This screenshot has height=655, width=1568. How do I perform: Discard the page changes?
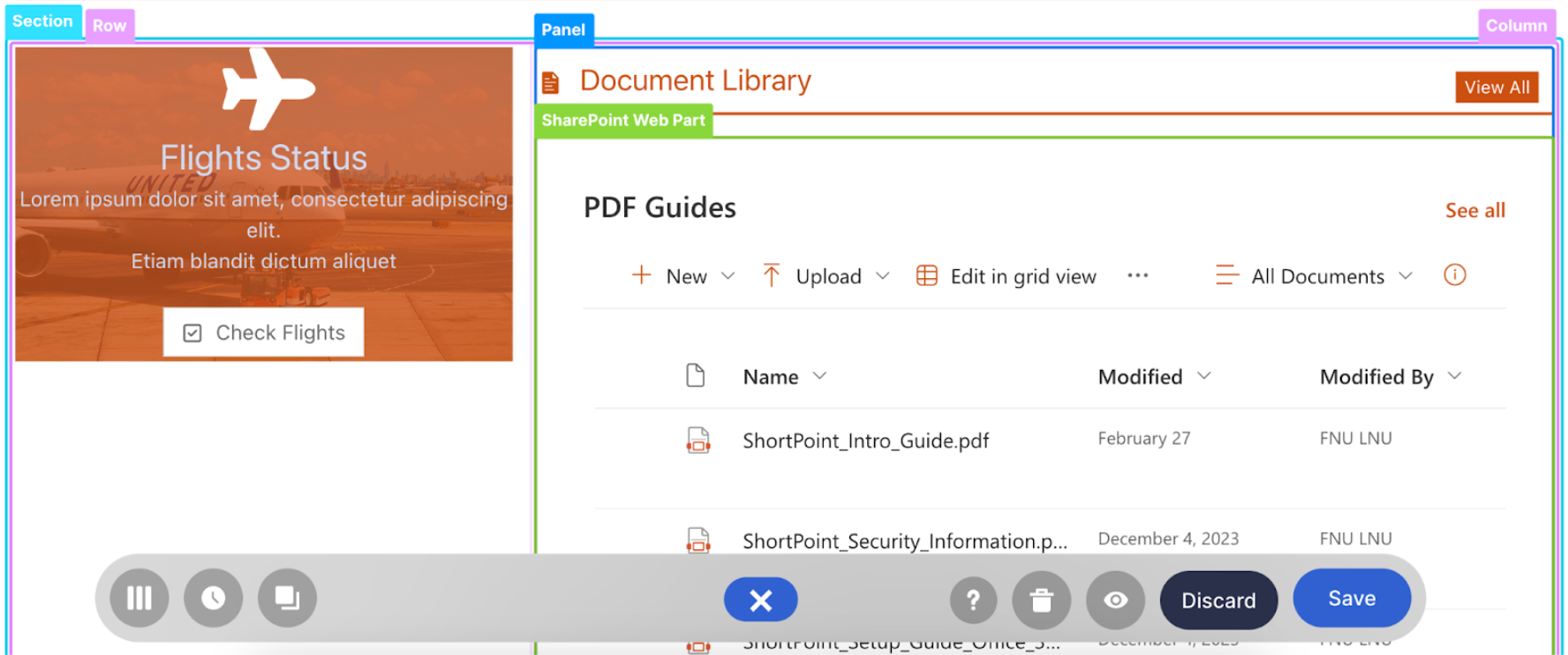(x=1218, y=600)
